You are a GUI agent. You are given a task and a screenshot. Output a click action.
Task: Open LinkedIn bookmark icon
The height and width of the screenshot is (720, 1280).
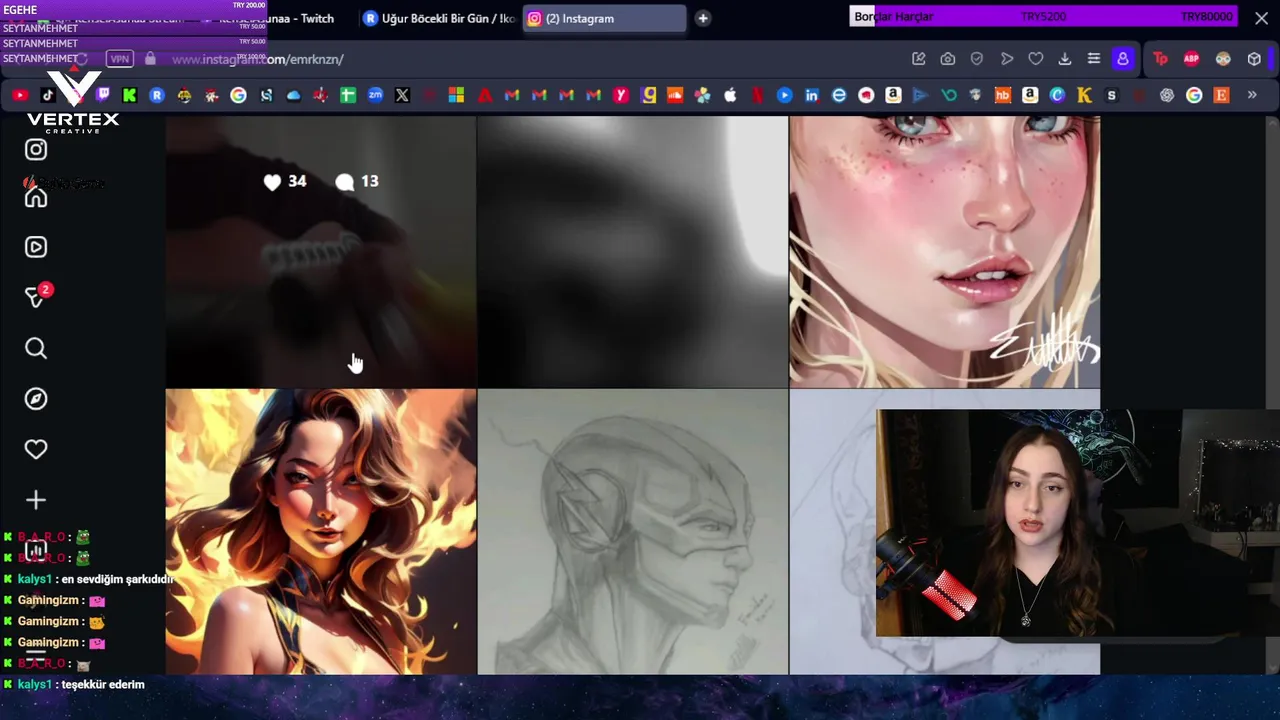(811, 95)
